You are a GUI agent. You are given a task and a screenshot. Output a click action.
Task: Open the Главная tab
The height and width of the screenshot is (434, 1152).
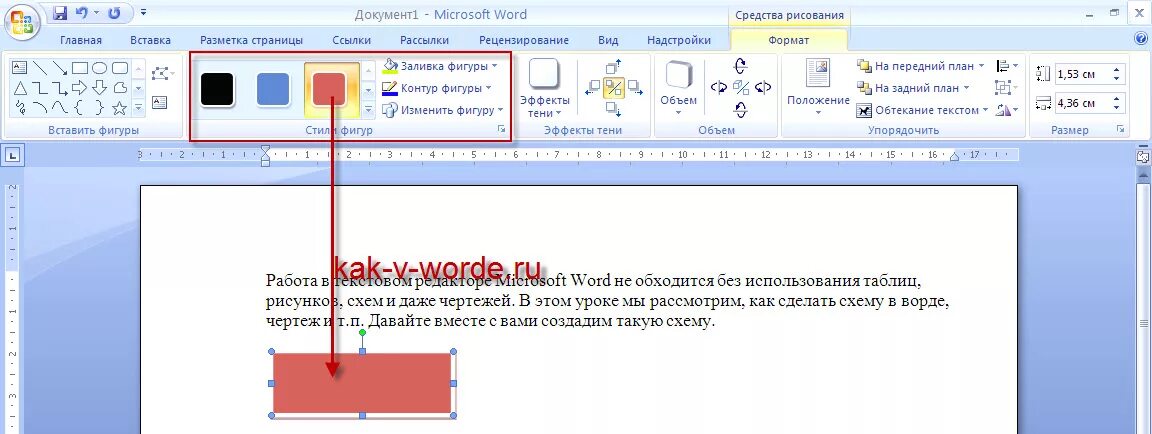[x=81, y=40]
